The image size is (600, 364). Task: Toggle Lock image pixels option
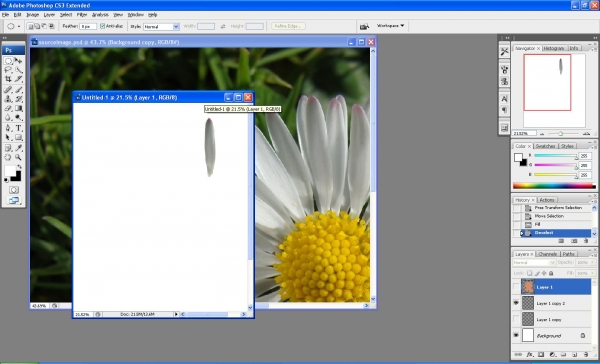coord(537,273)
